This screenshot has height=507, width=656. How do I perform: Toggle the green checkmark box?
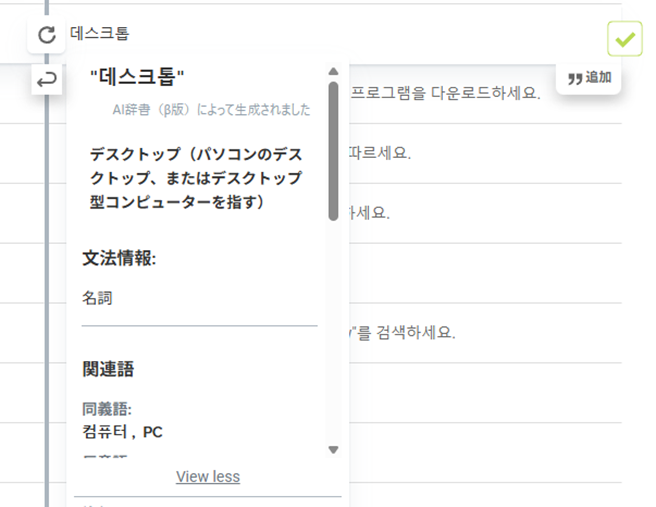pyautogui.click(x=624, y=39)
